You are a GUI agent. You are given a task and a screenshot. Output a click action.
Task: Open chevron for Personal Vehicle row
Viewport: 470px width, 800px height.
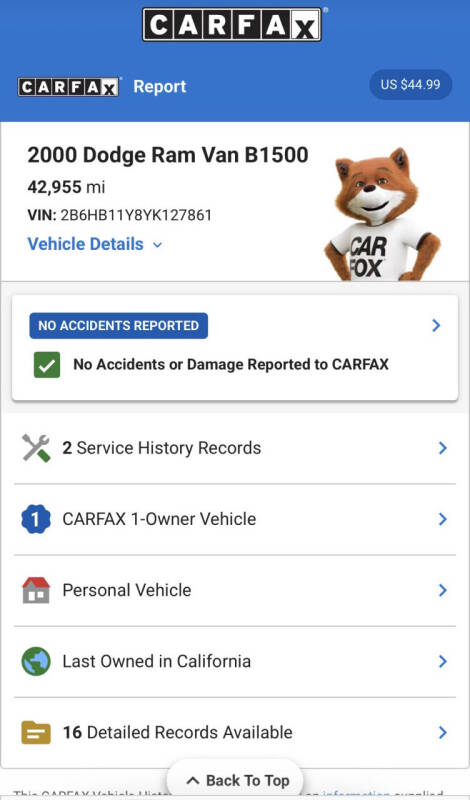(x=442, y=590)
